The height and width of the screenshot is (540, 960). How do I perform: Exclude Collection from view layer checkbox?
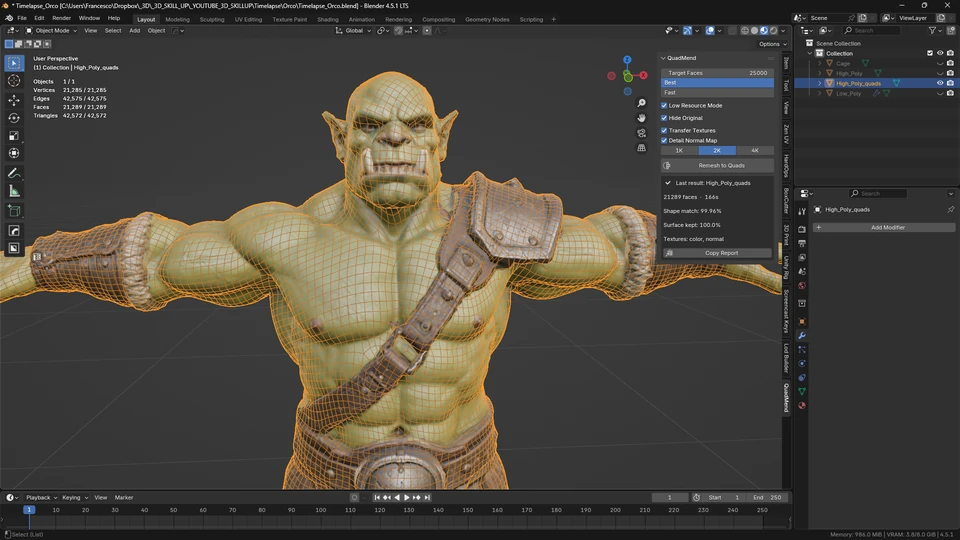930,53
